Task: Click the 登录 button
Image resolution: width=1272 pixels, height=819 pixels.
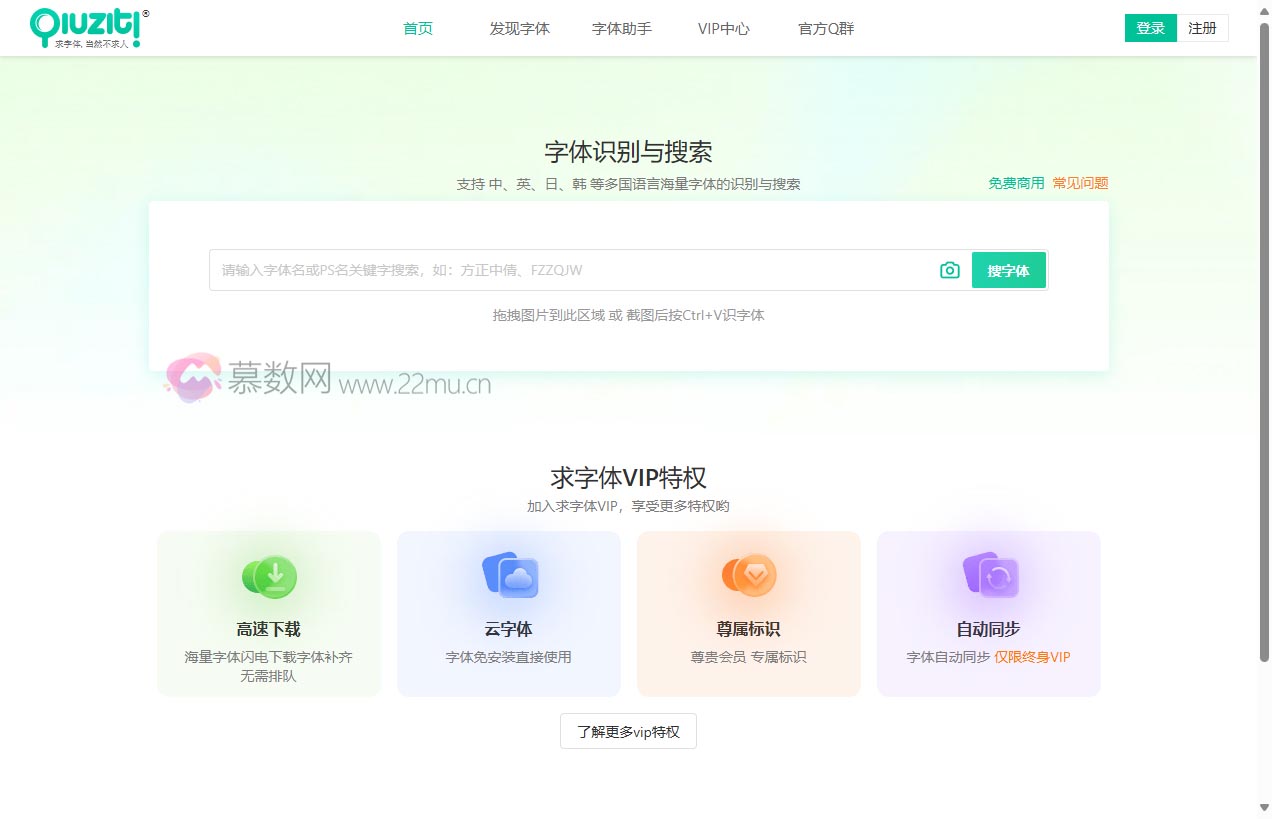Action: tap(1149, 28)
